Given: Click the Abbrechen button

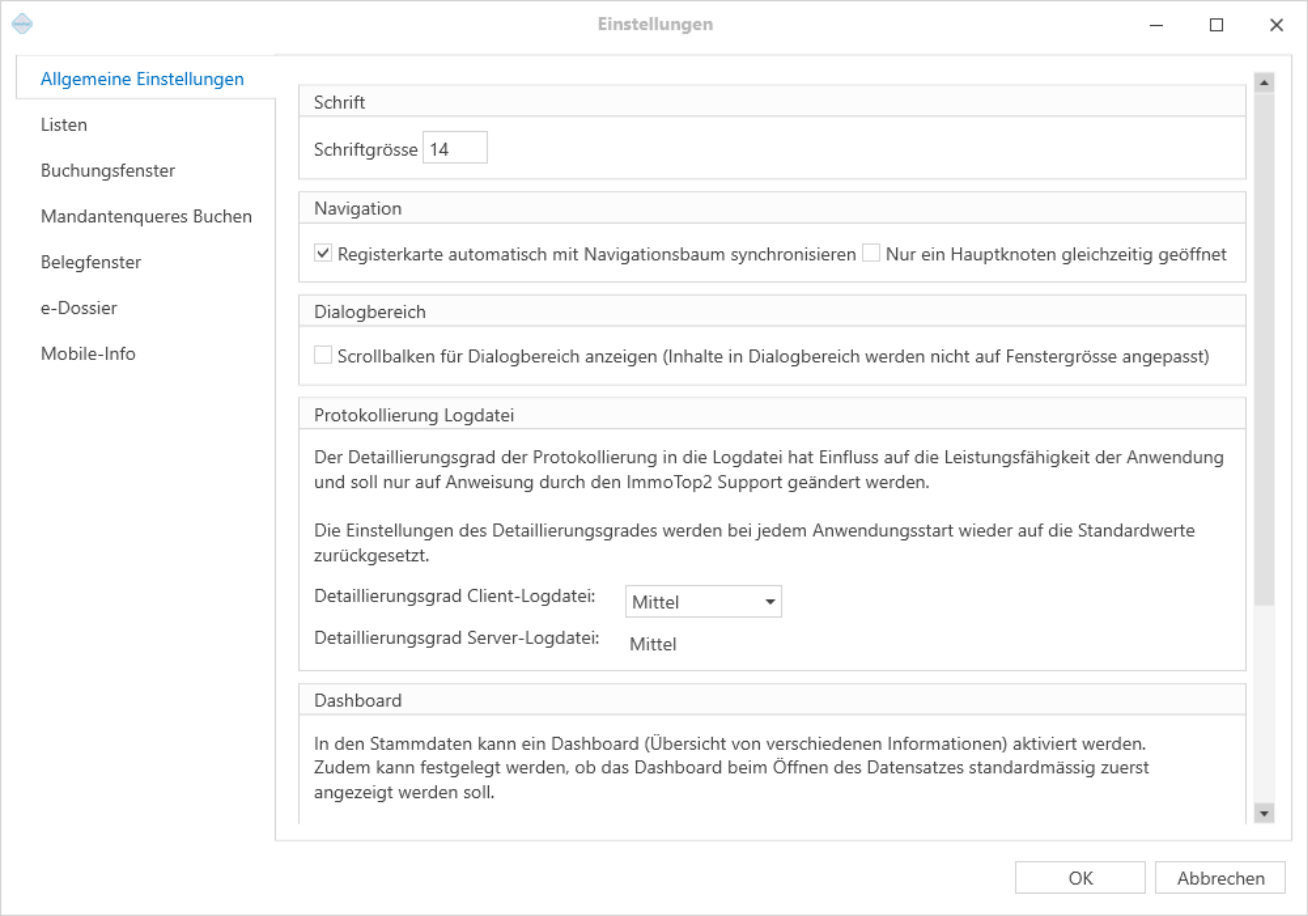Looking at the screenshot, I should [1220, 878].
